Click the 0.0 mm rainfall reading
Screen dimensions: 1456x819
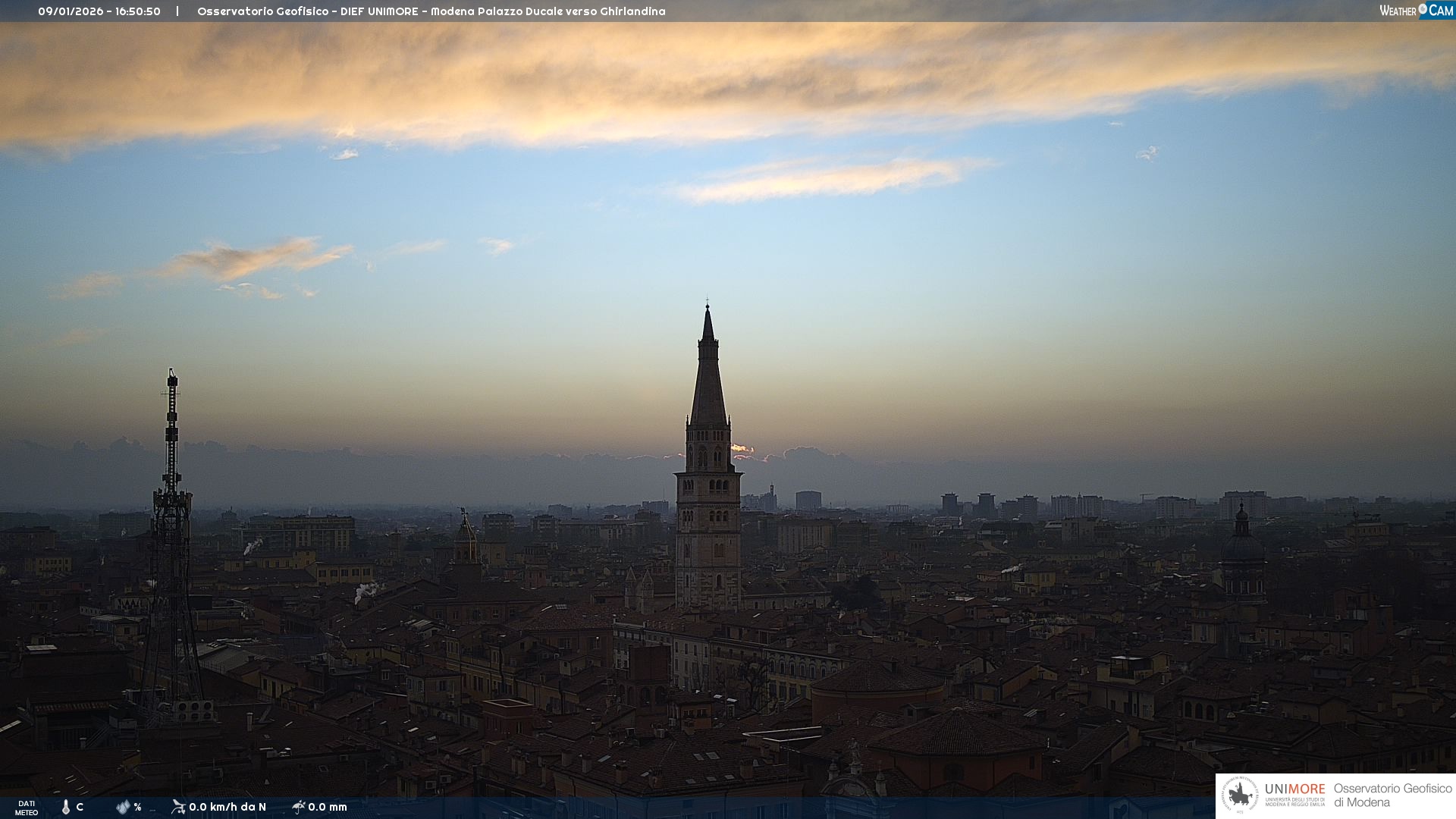(x=328, y=807)
